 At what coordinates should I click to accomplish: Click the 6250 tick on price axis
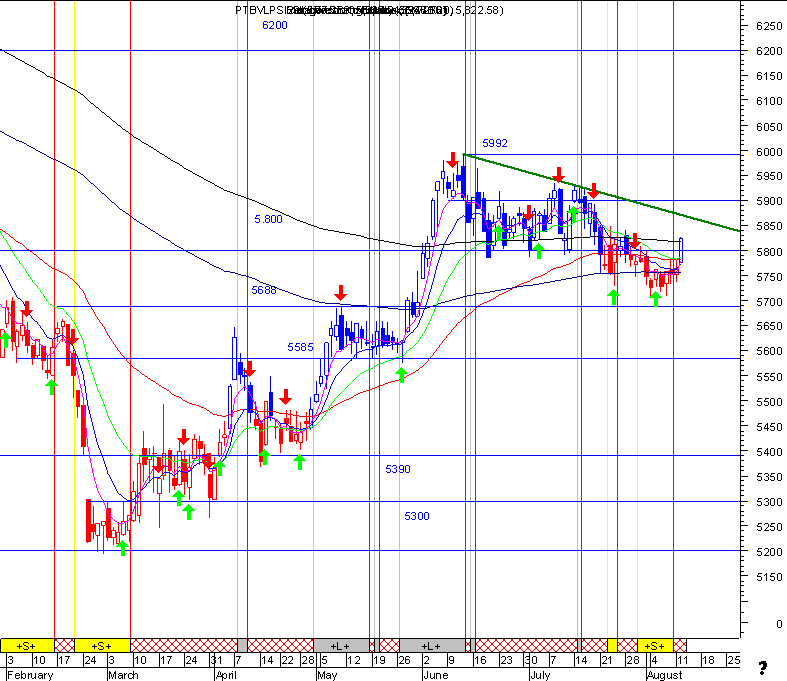tap(769, 26)
